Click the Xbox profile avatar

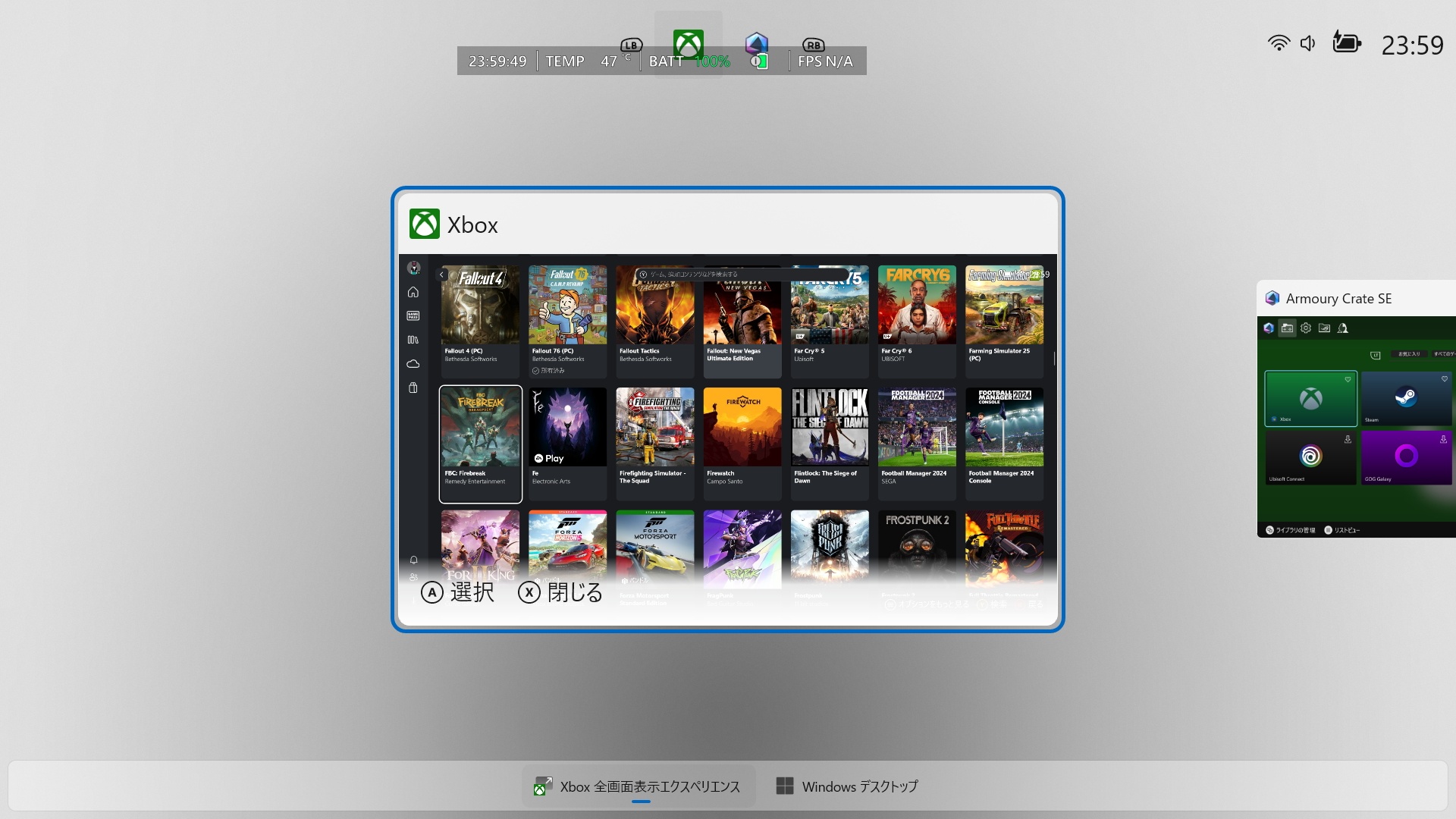point(413,268)
